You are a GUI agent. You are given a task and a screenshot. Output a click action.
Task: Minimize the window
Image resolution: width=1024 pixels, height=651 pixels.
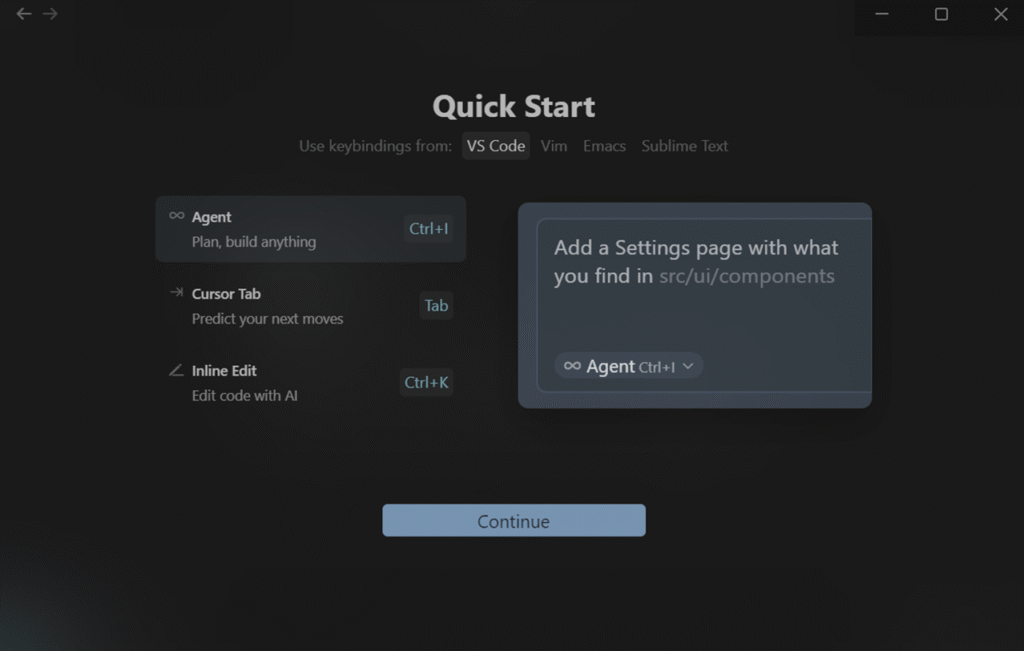click(882, 14)
